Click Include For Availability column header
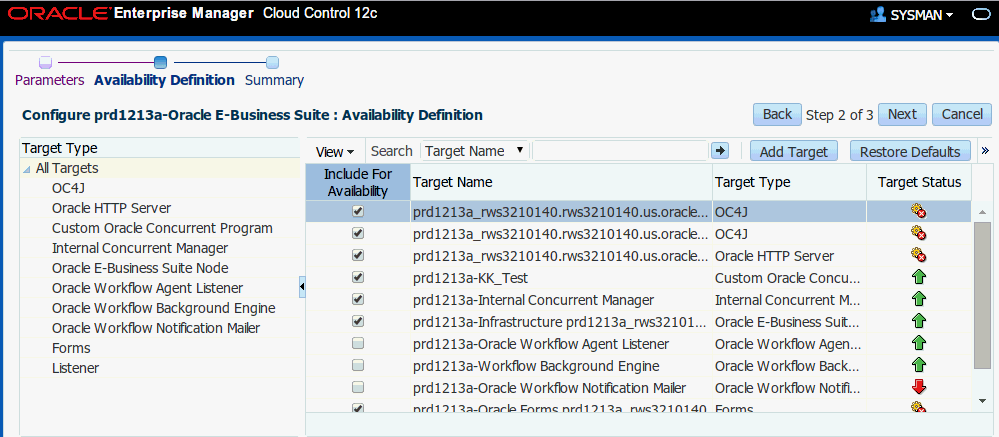Viewport: 999px width, 437px height. coord(358,182)
